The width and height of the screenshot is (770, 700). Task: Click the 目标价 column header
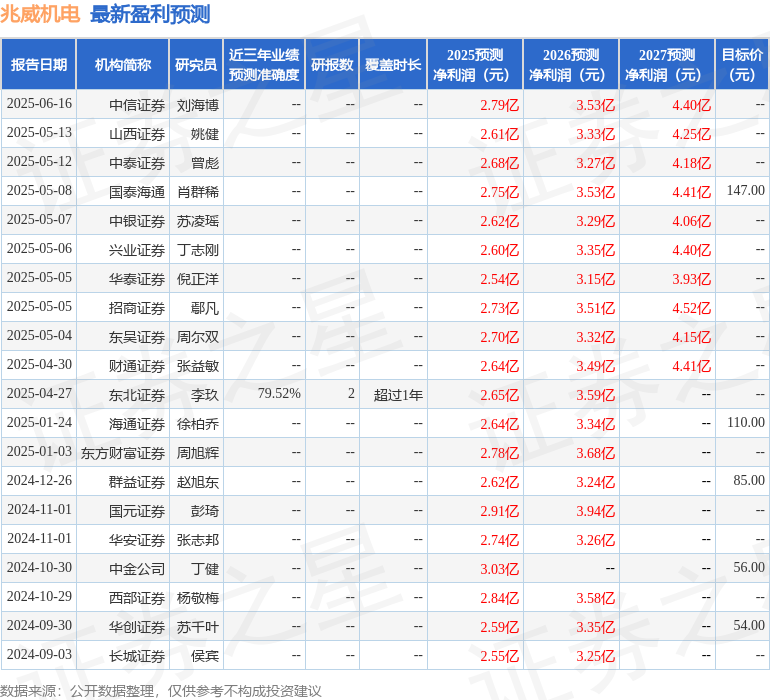tap(742, 64)
